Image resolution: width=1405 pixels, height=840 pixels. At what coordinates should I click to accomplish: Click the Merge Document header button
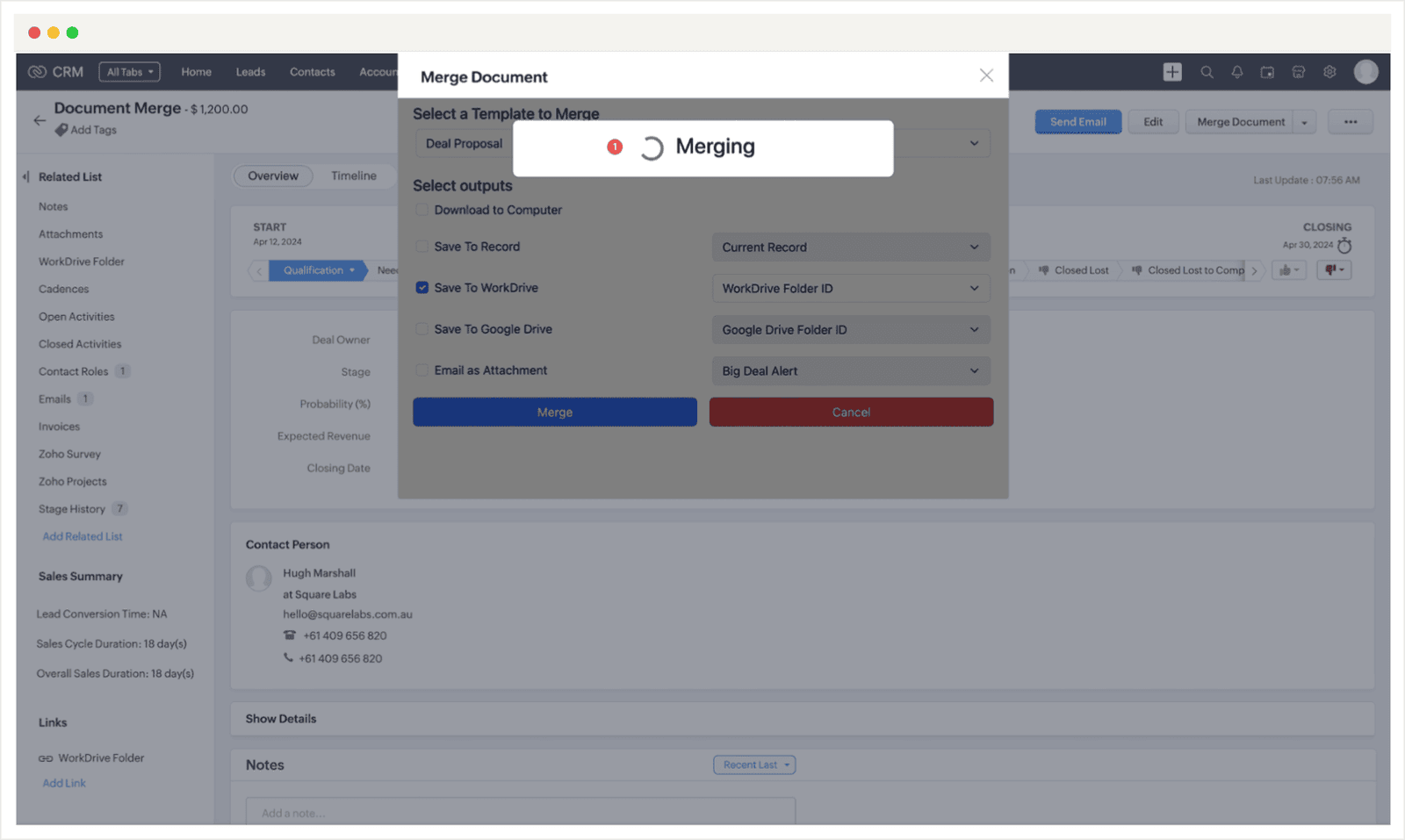click(x=1240, y=122)
